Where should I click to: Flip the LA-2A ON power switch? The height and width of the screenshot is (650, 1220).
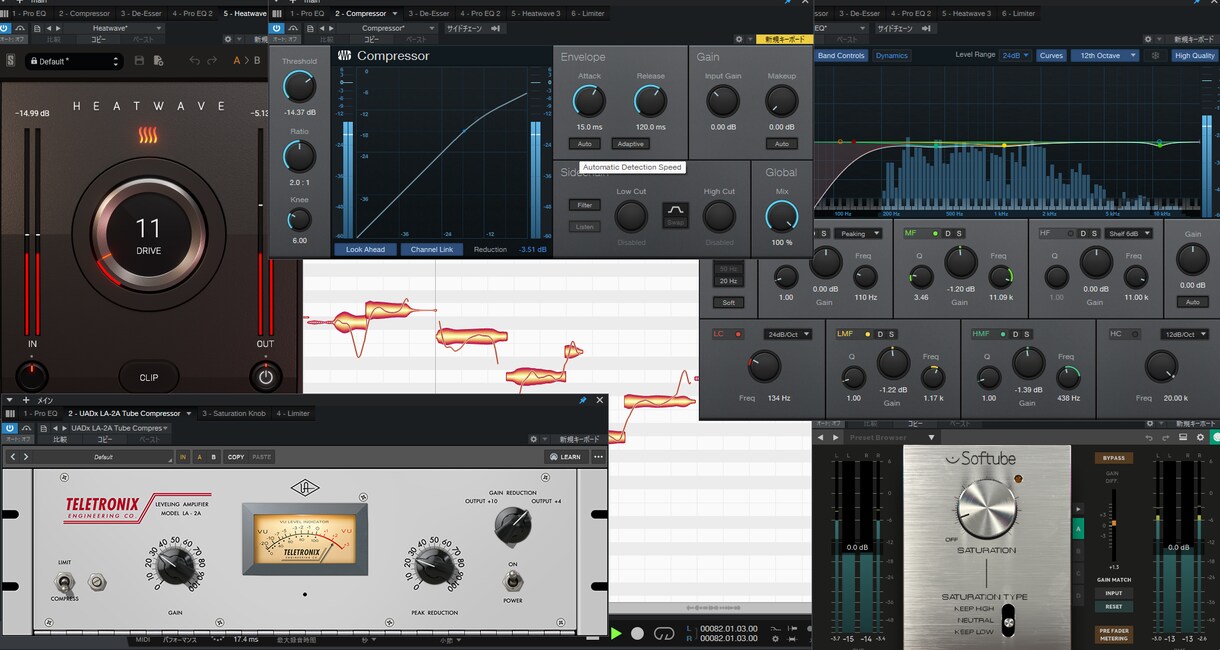coord(513,583)
